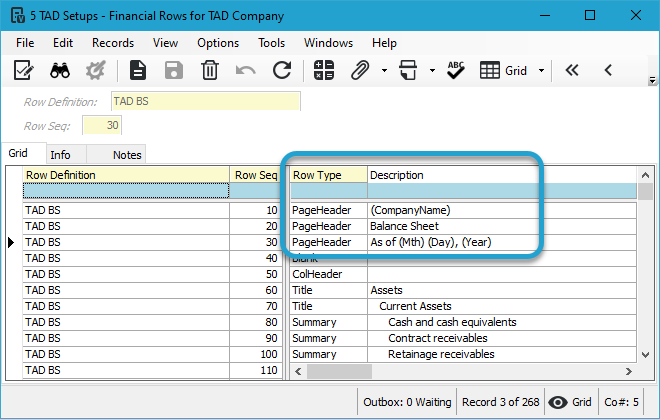Select 'As of (Mth) (Day), (Year)' cell

click(502, 242)
